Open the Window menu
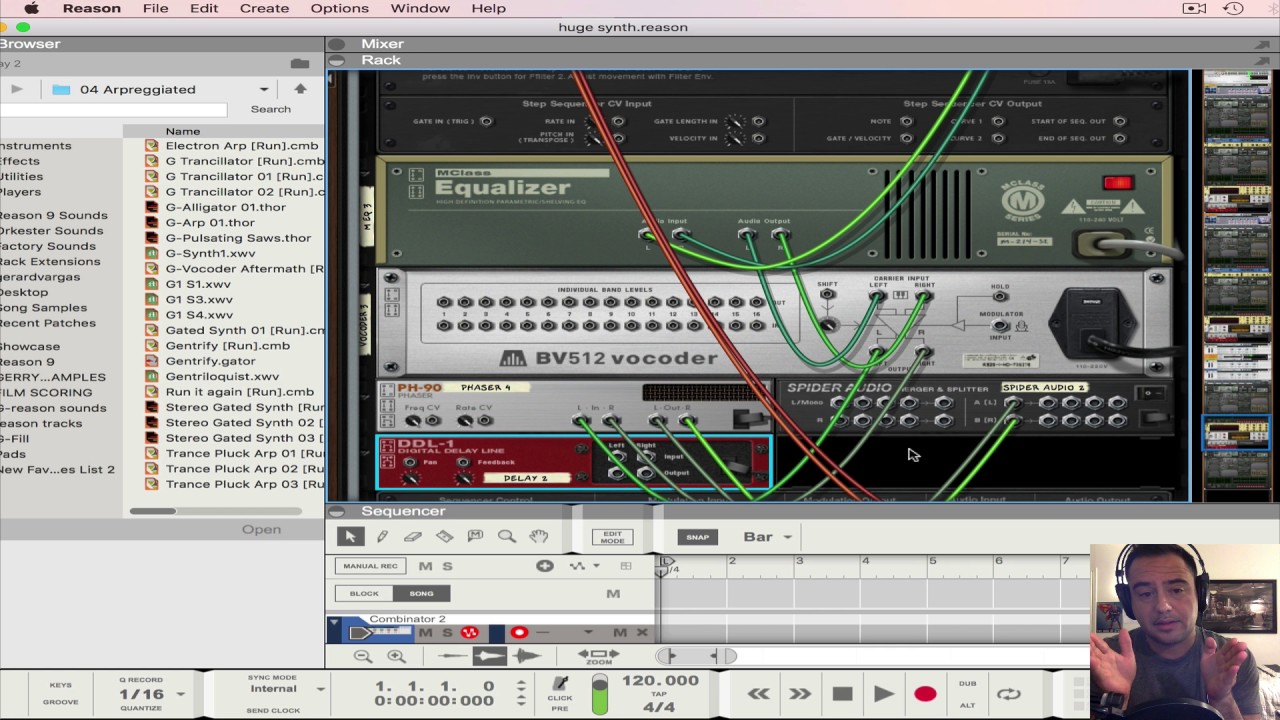This screenshot has width=1280, height=720. pyautogui.click(x=420, y=8)
